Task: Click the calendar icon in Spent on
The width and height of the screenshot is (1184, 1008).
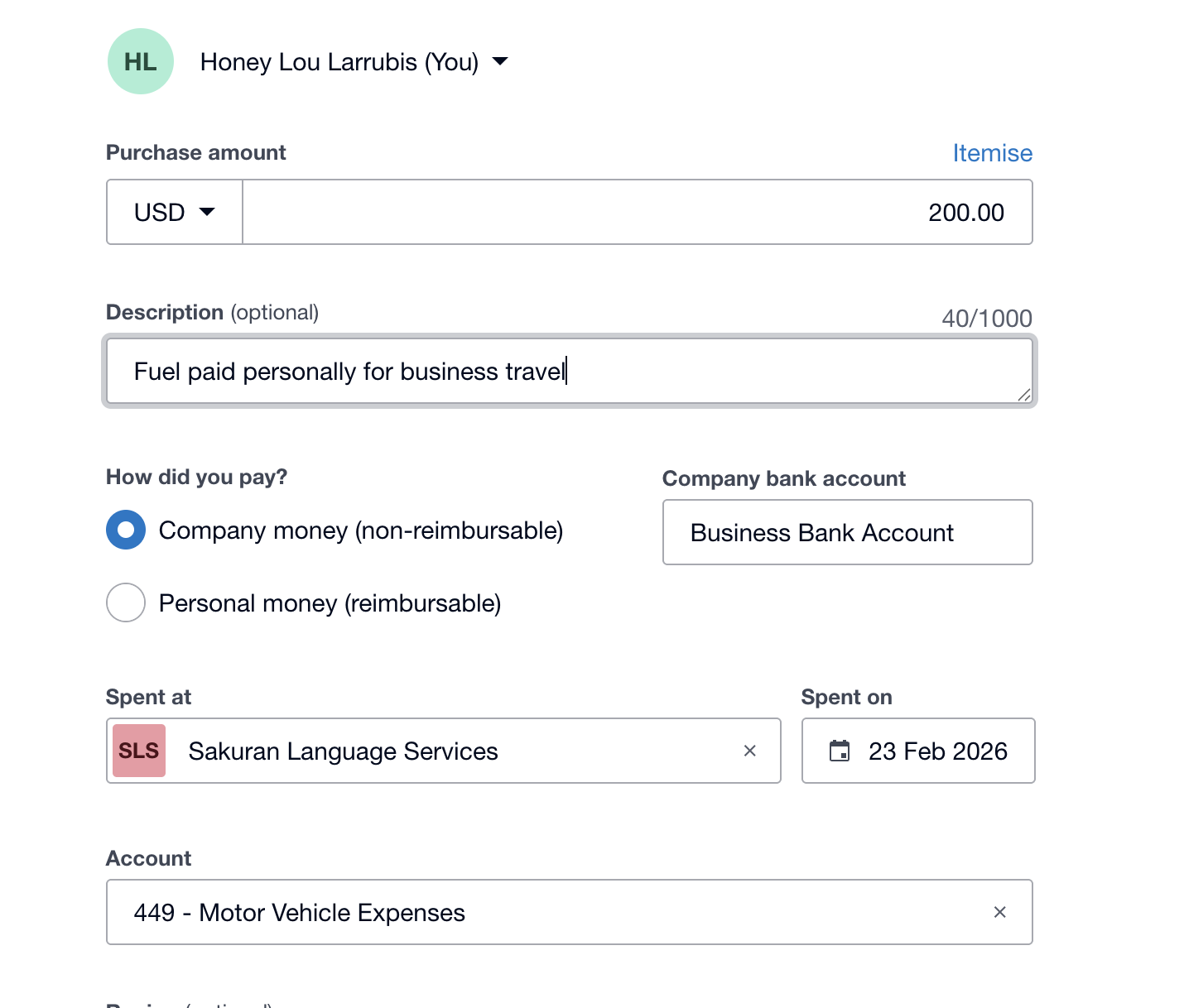Action: pyautogui.click(x=840, y=751)
